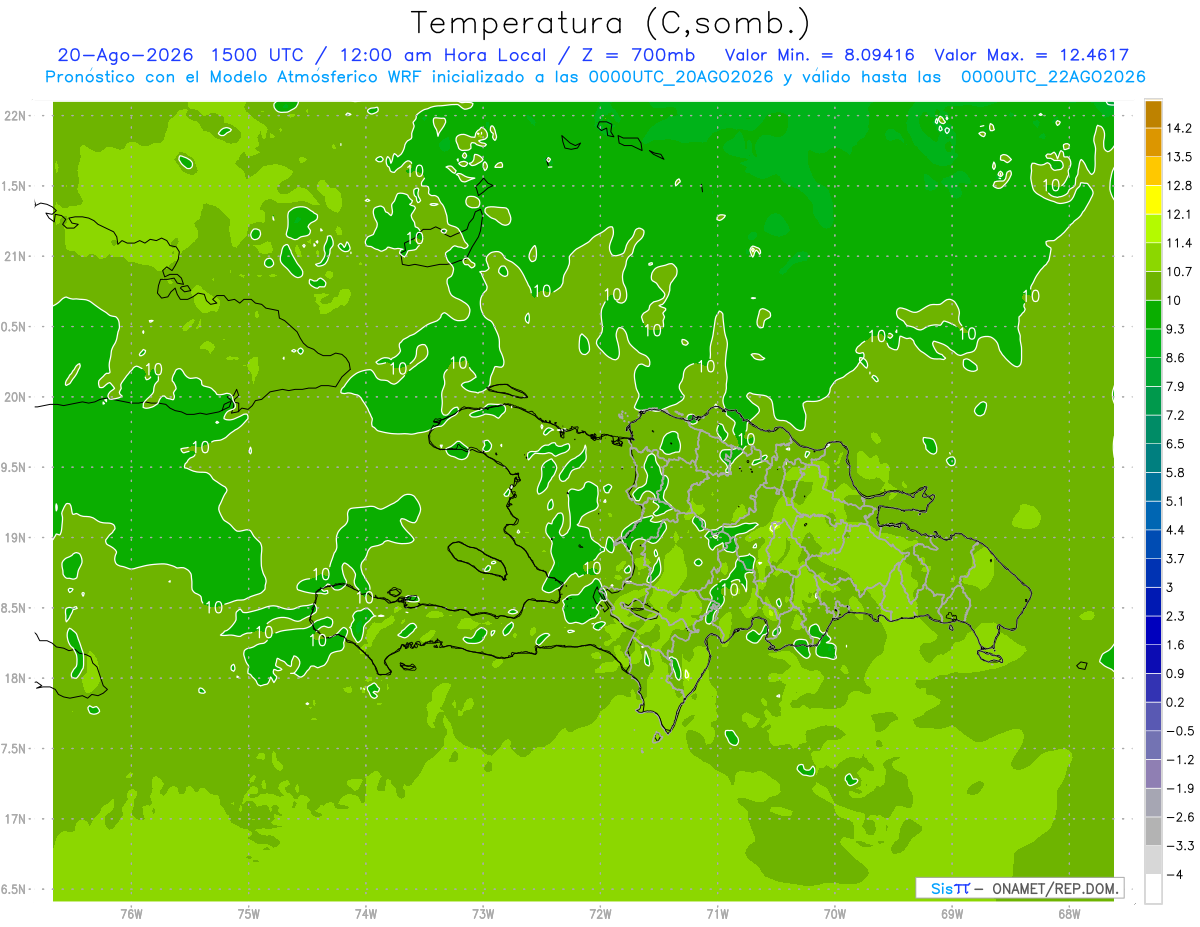Click the title "Temperatura (C,somb.)"
The width and height of the screenshot is (1200, 927).
(610, 22)
